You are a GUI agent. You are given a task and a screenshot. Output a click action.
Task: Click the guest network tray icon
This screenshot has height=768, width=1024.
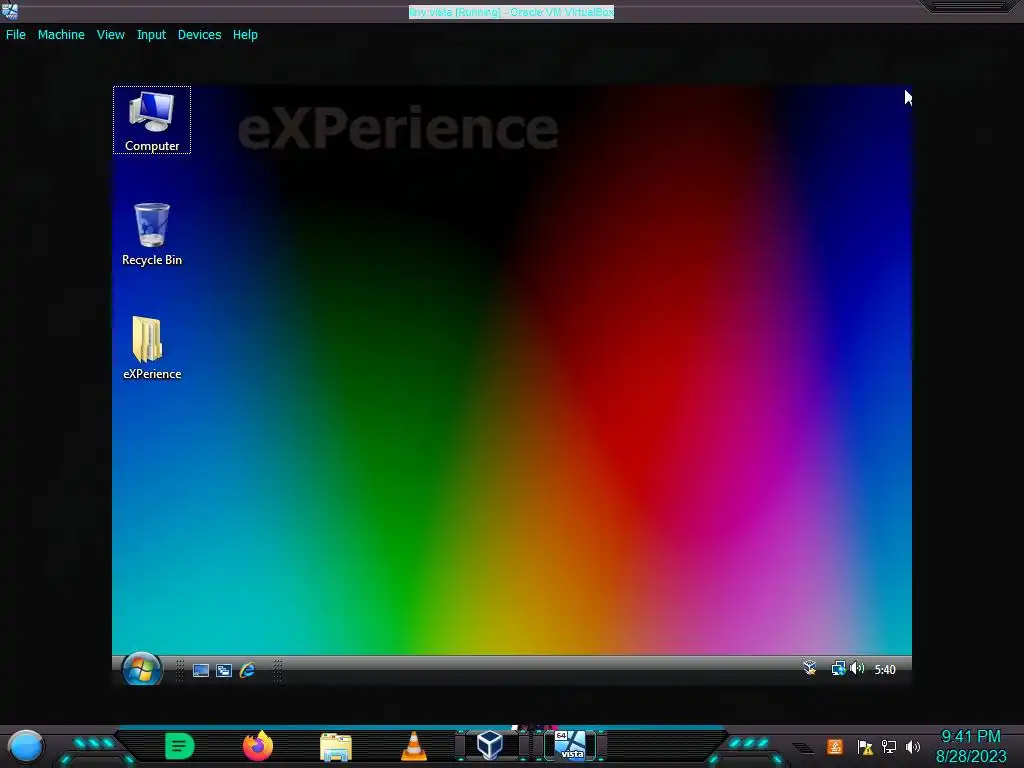click(x=838, y=669)
